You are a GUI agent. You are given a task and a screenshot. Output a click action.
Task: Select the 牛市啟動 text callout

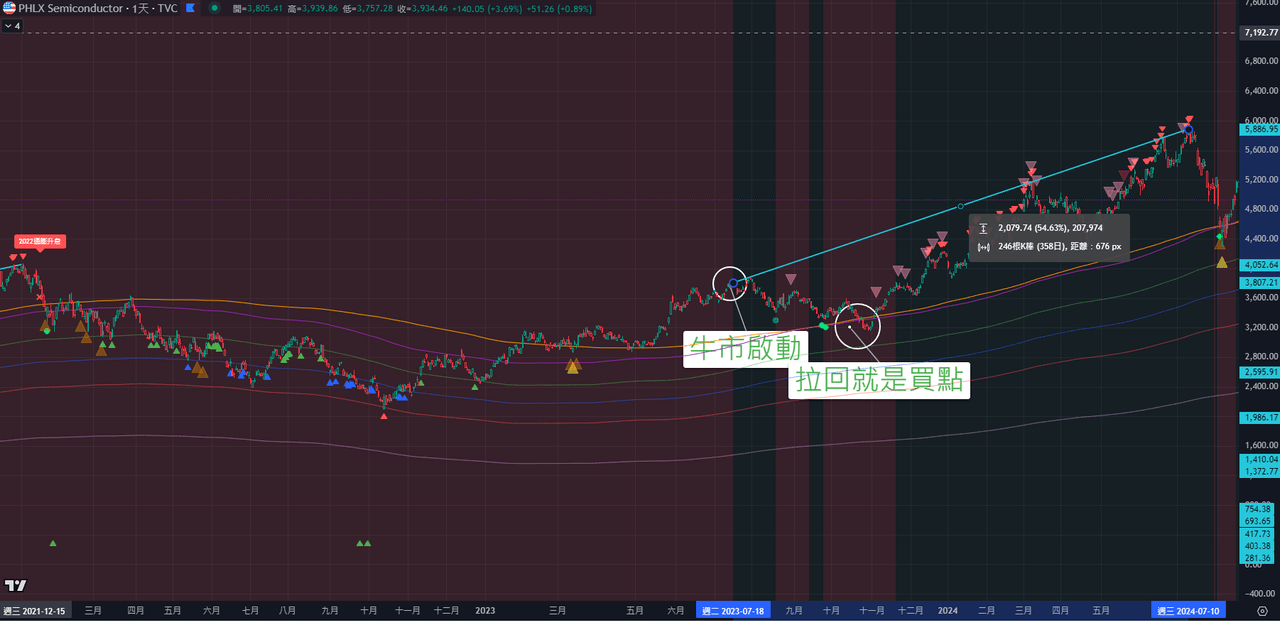tap(746, 348)
